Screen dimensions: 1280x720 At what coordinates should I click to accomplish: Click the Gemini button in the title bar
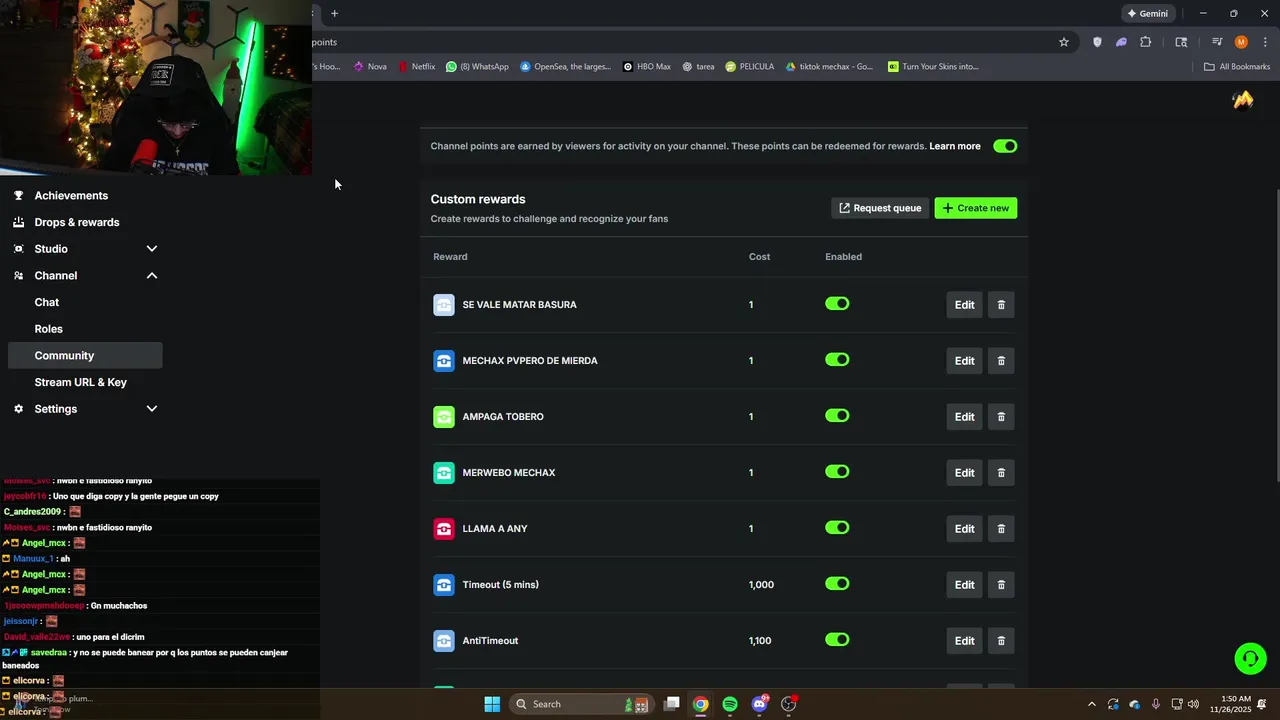click(1147, 14)
